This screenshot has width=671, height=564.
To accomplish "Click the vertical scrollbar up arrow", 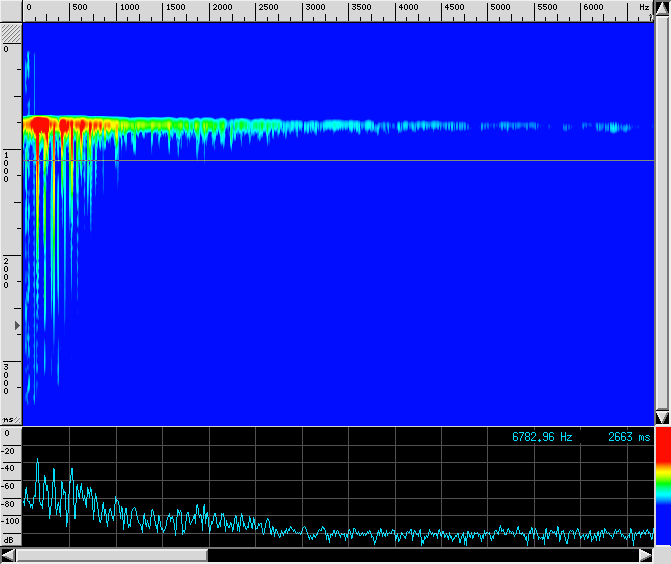I will 661,8.
